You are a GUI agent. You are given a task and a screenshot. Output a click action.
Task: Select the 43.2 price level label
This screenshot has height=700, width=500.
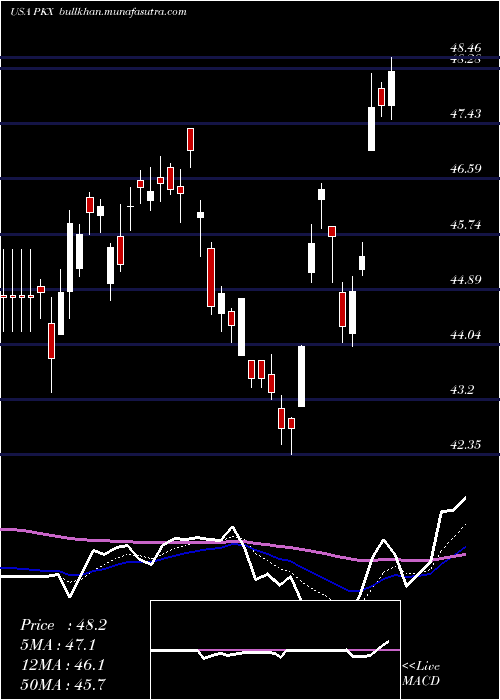point(462,390)
